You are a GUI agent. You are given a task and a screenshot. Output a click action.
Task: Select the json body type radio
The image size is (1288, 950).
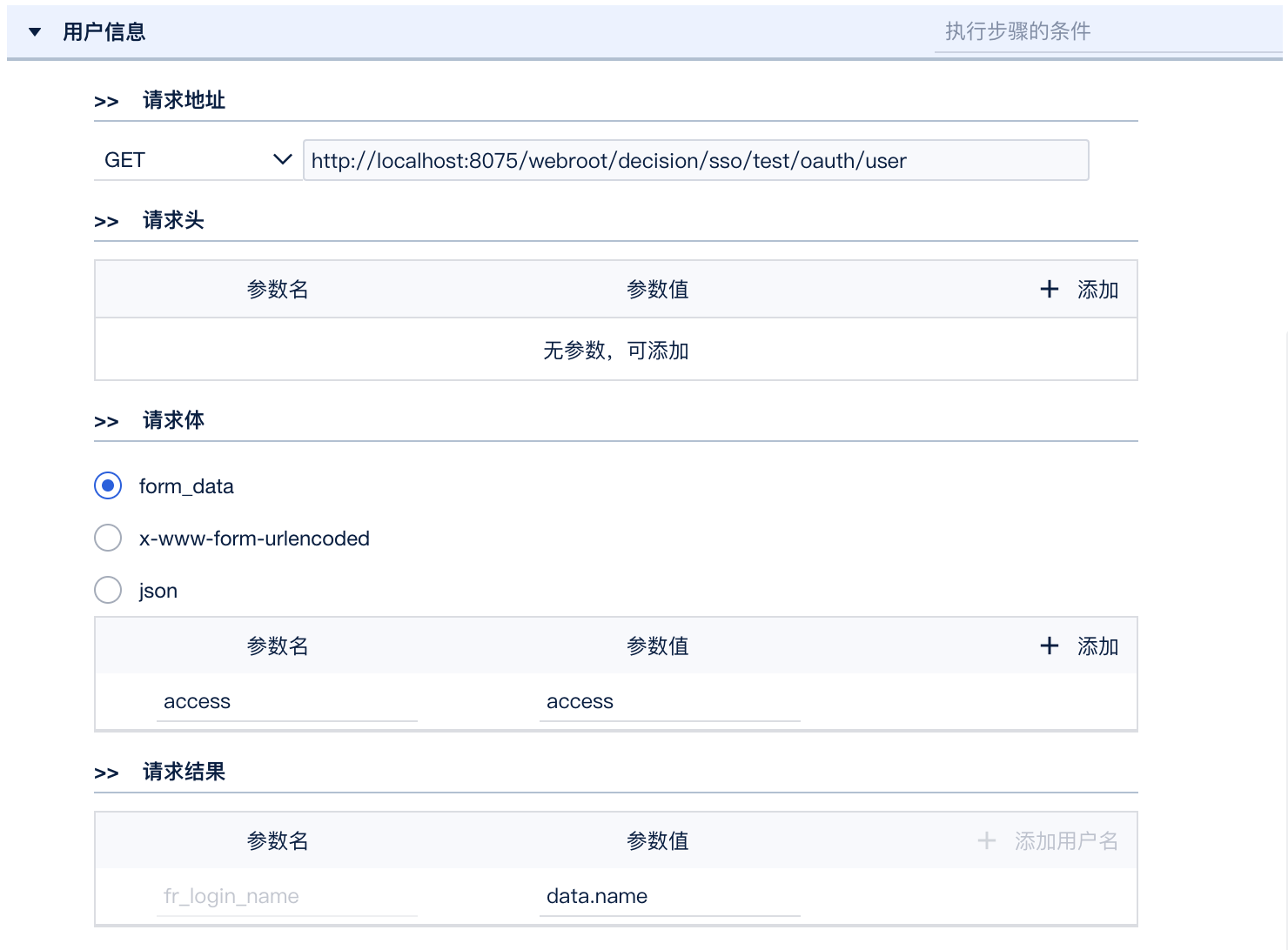coord(108,591)
